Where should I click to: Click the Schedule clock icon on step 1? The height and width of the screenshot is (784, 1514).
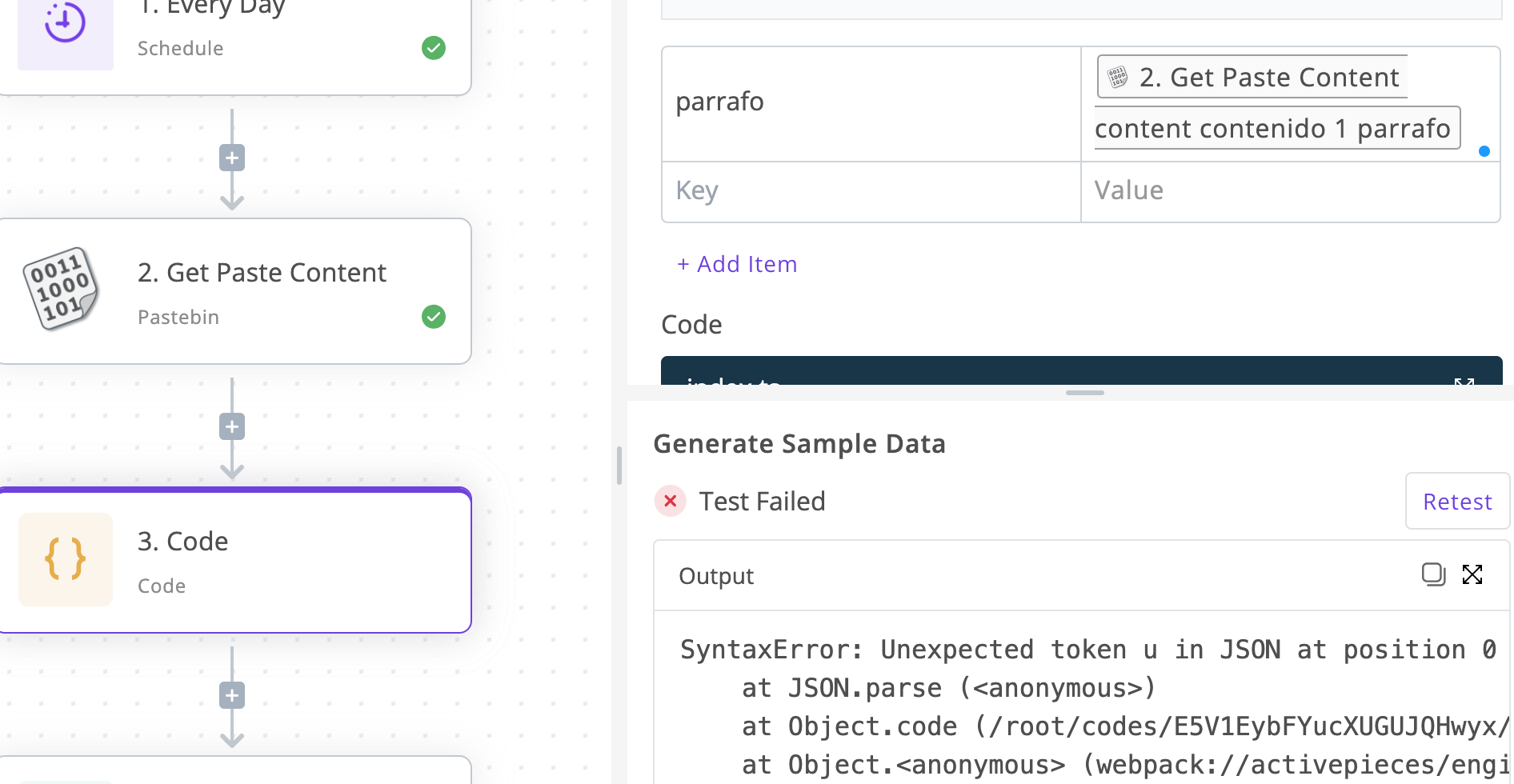(x=65, y=23)
